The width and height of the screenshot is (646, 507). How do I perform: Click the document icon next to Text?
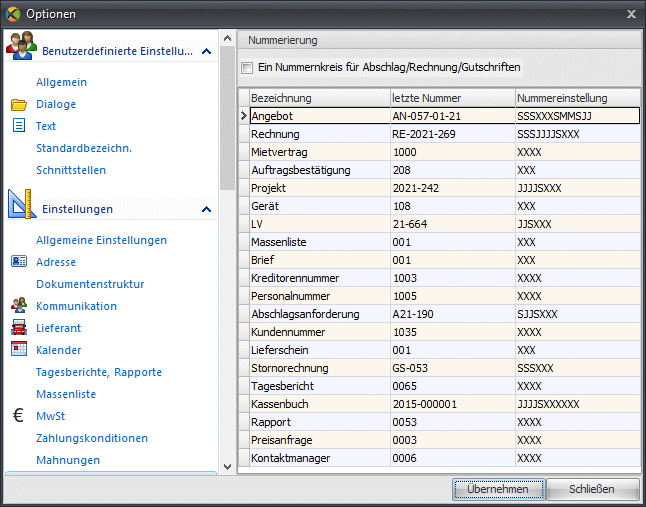click(19, 125)
